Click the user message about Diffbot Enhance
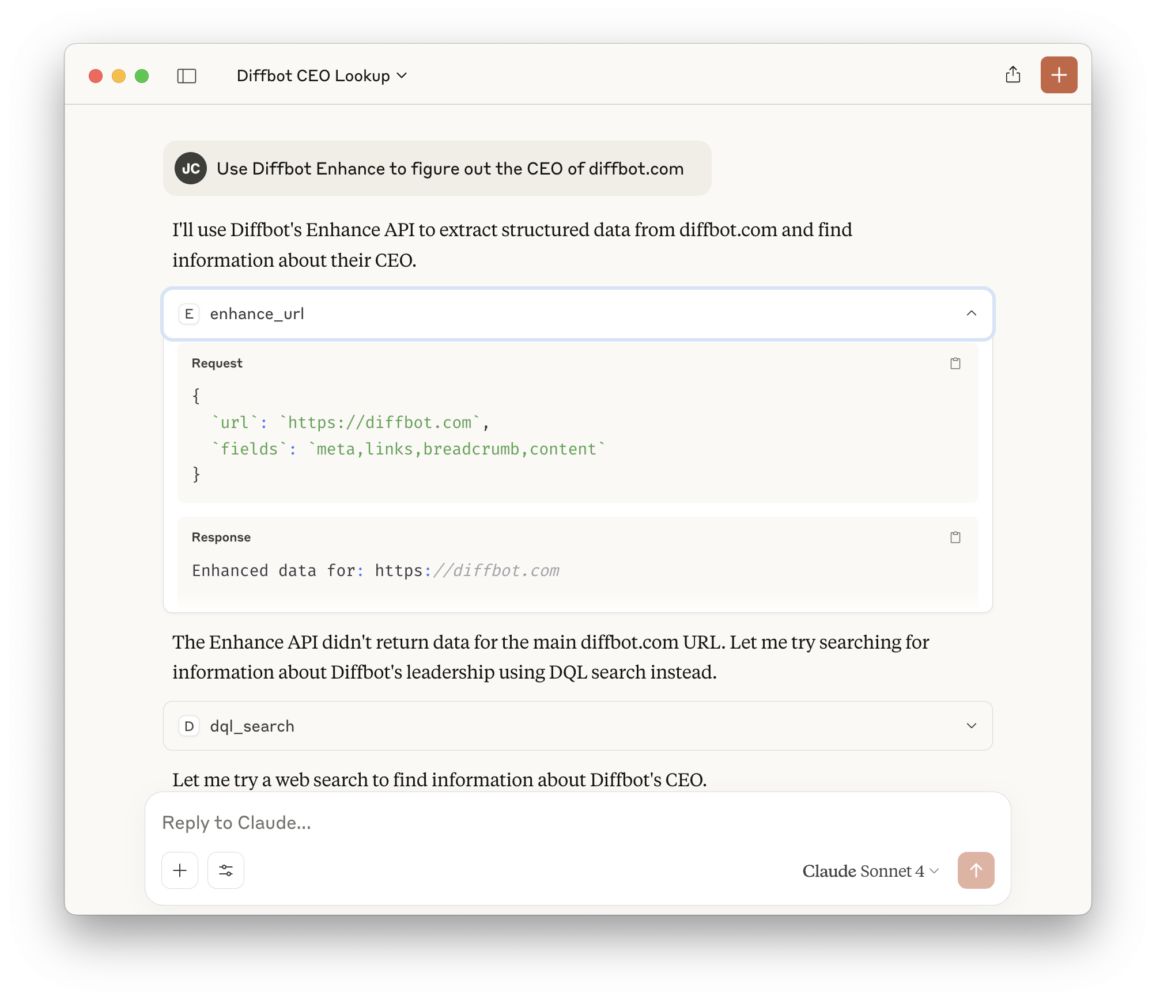This screenshot has width=1156, height=1000. [437, 169]
